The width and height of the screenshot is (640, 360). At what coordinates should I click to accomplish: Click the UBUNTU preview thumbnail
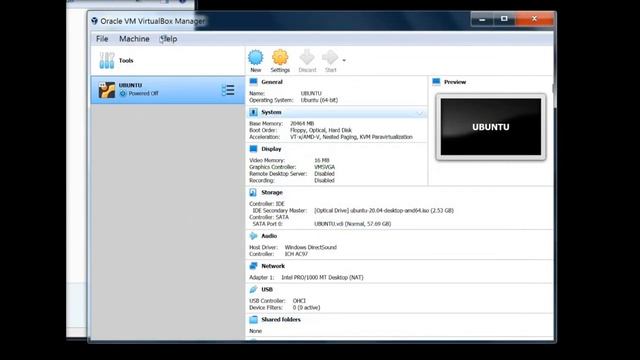coord(491,127)
